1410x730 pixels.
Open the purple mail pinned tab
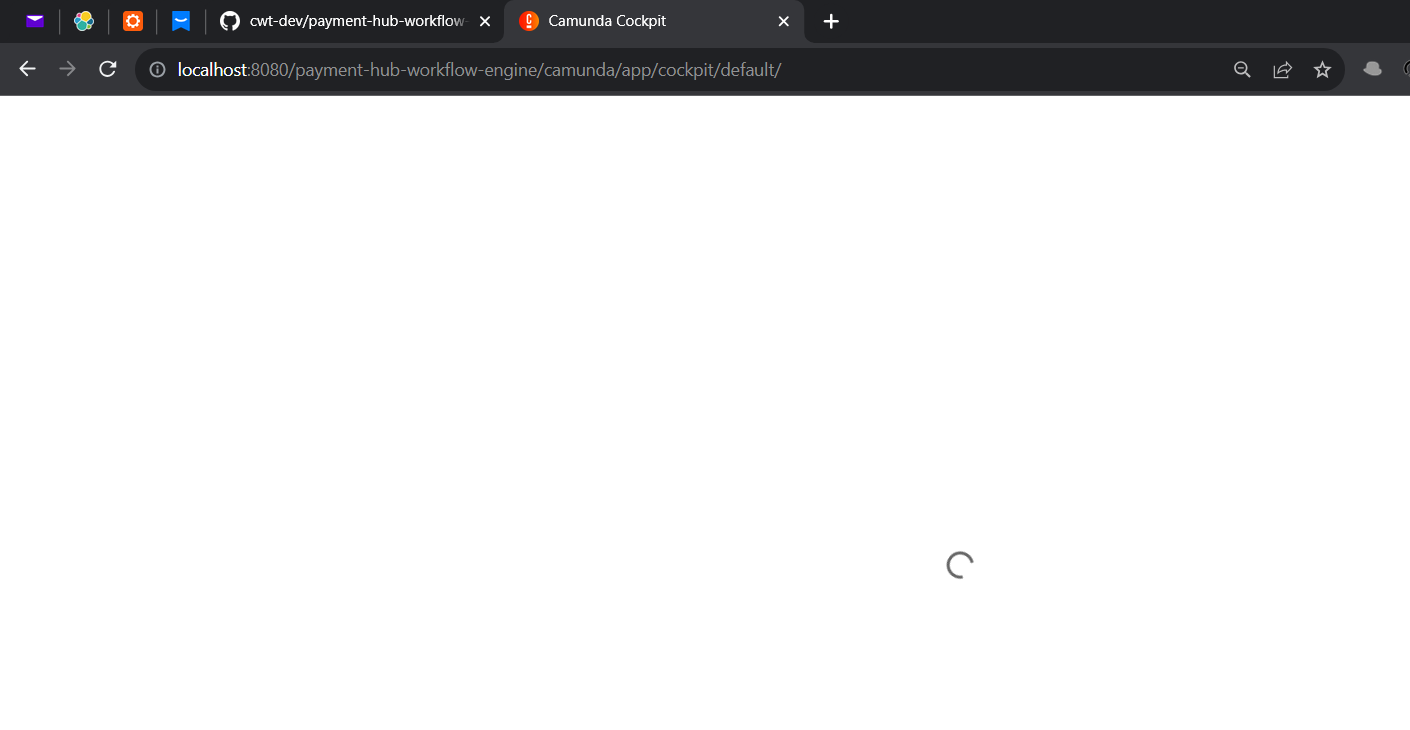click(35, 21)
